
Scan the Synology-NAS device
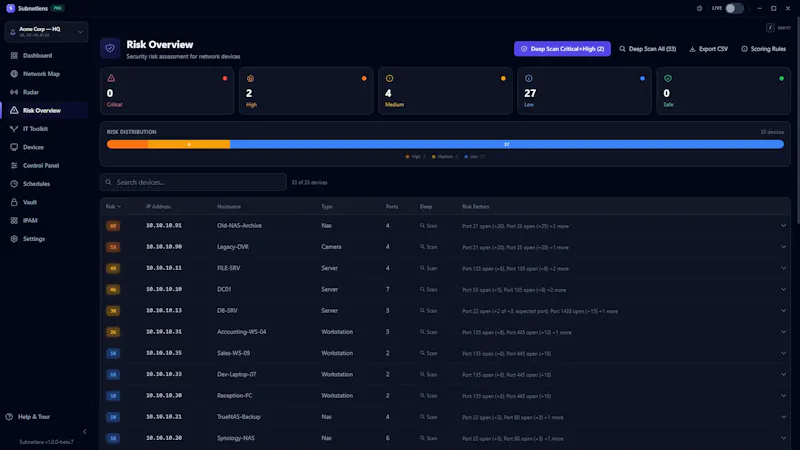[429, 438]
